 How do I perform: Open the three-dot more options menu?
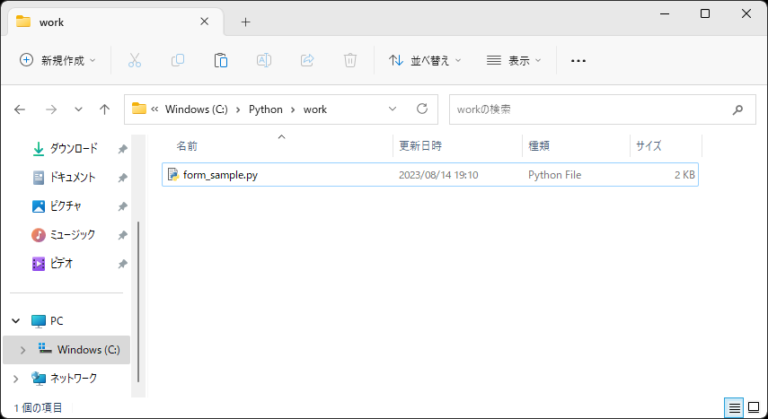(x=578, y=60)
